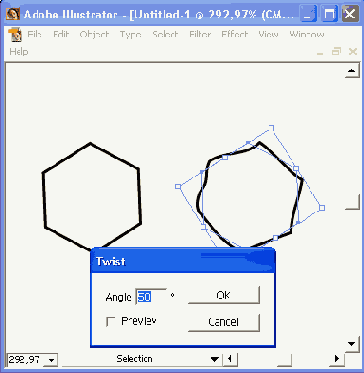364x373 pixels.
Task: Click the horizontal scrollbar left arrow
Action: [230, 359]
